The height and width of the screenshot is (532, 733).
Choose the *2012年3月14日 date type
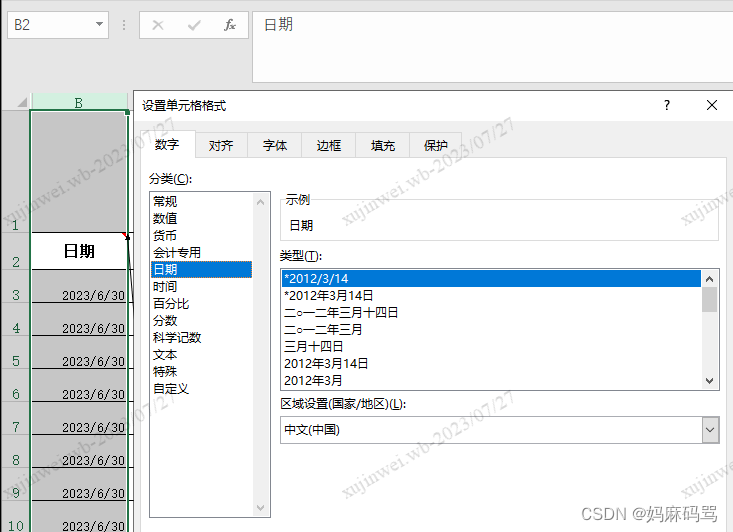pos(491,295)
